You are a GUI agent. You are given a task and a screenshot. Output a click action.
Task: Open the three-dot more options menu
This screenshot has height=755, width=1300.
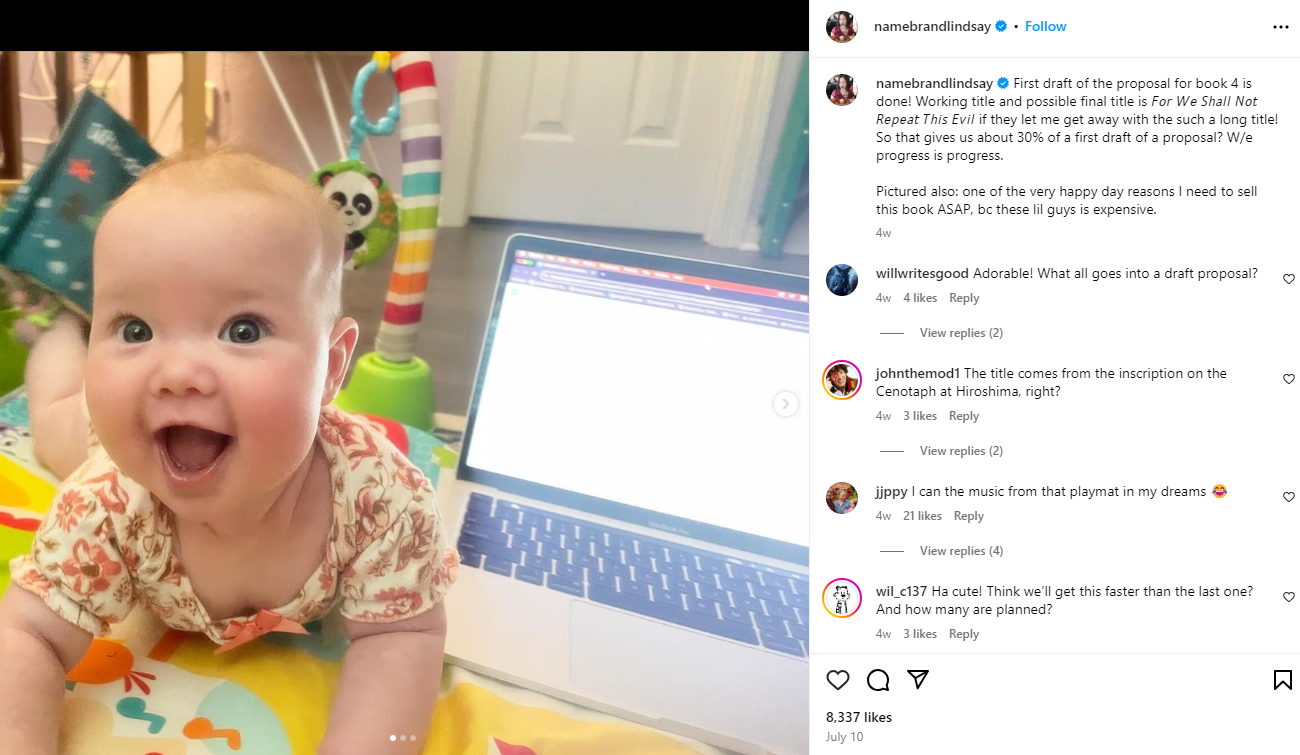click(1281, 27)
